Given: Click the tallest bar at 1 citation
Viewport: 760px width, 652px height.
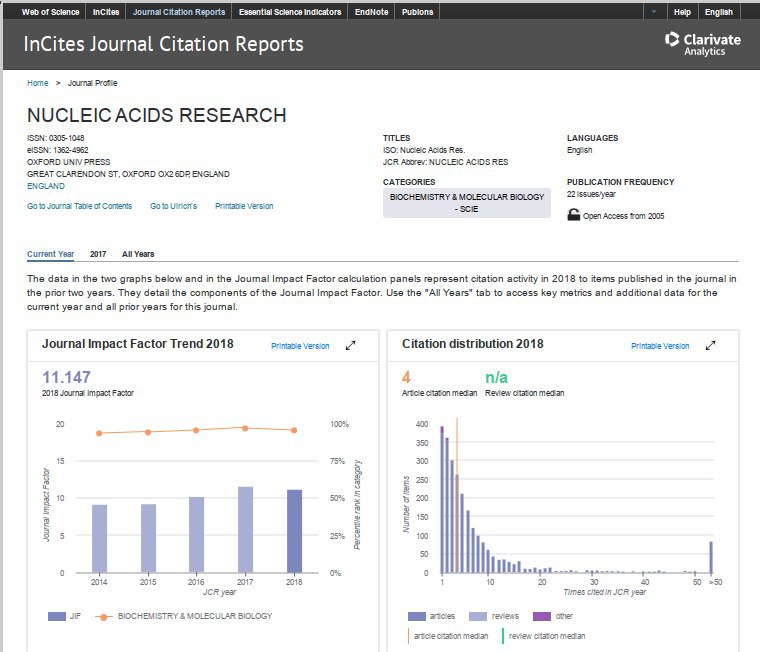Looking at the screenshot, I should pos(442,500).
